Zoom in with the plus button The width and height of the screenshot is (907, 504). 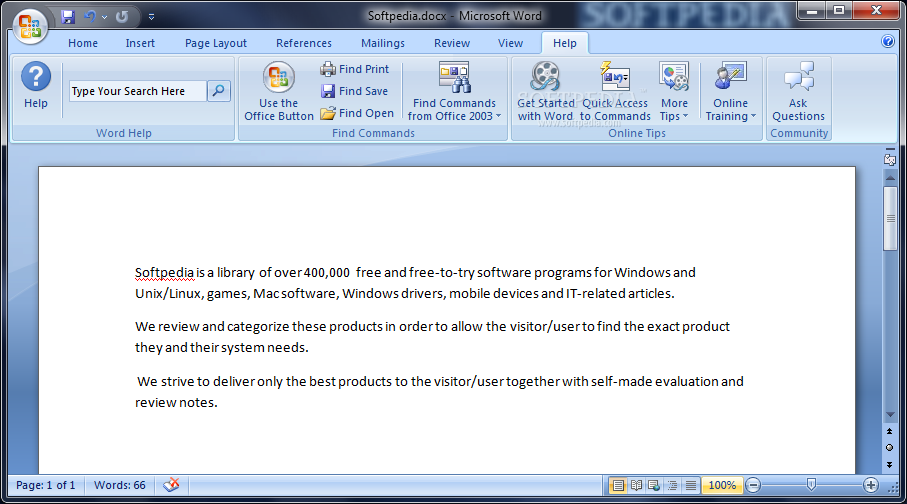[x=871, y=485]
